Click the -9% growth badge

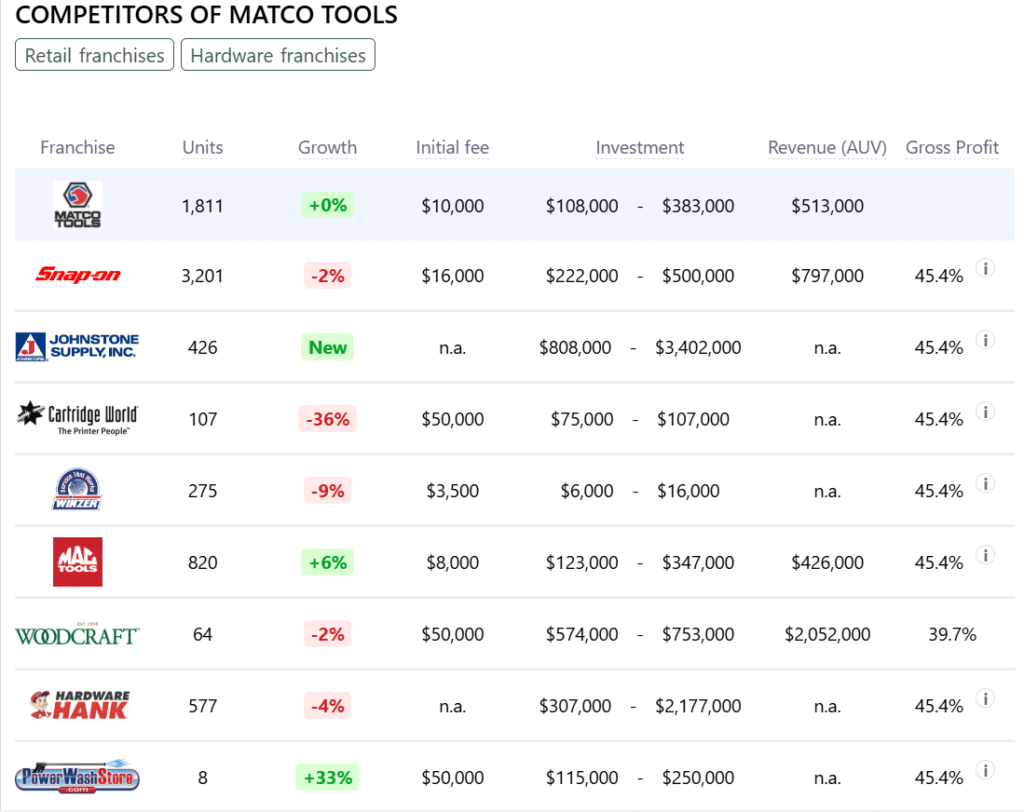(x=327, y=491)
